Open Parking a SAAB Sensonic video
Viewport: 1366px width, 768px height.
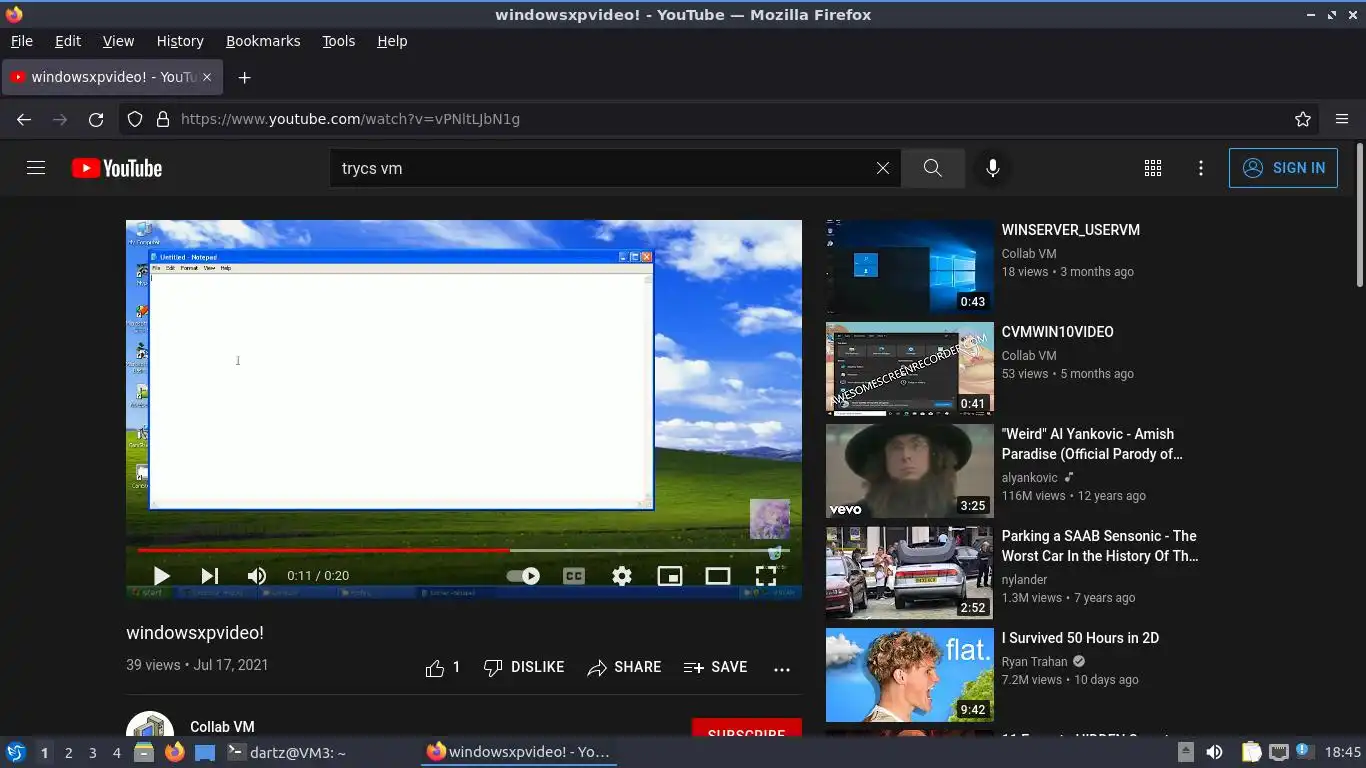tap(1100, 546)
